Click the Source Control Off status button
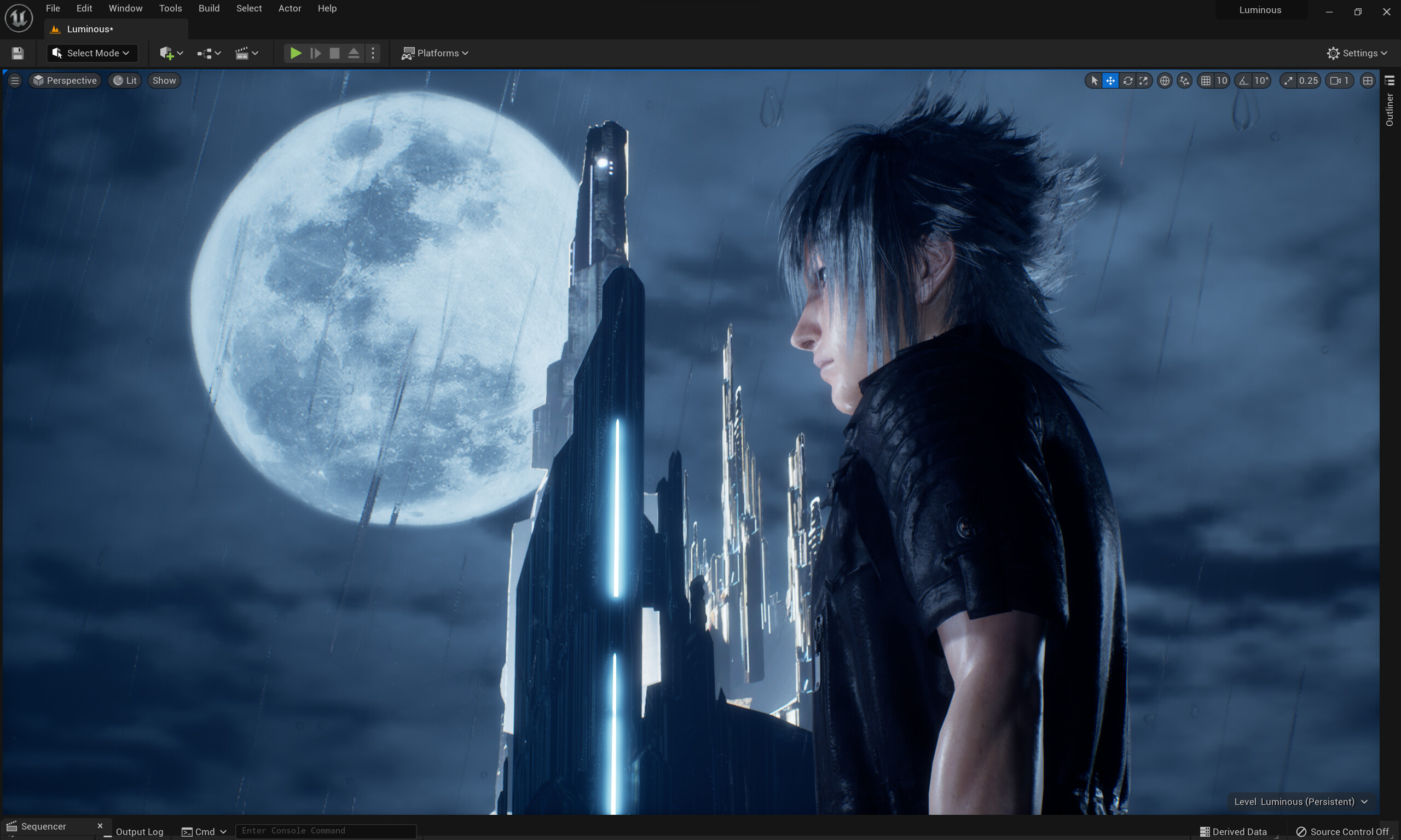 click(1342, 831)
